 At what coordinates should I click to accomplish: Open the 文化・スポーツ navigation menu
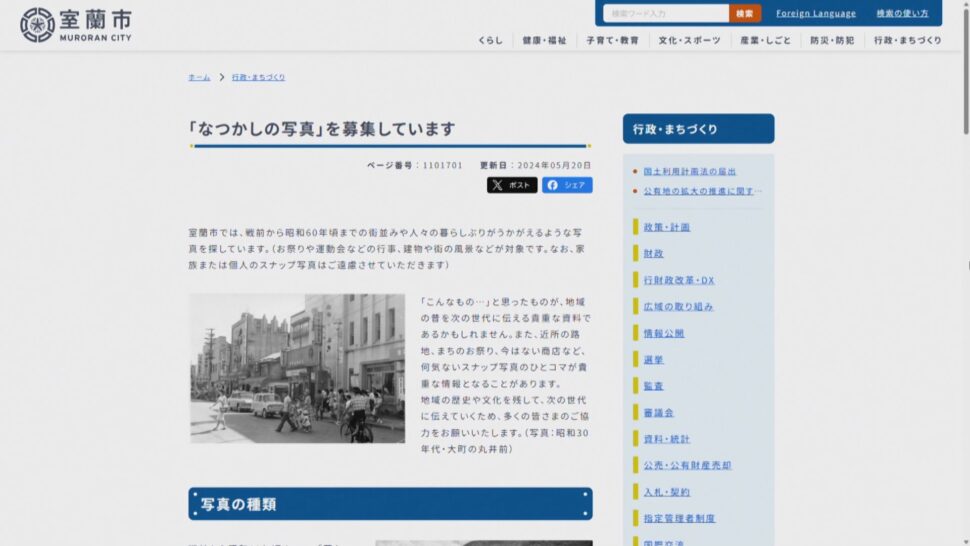(689, 40)
